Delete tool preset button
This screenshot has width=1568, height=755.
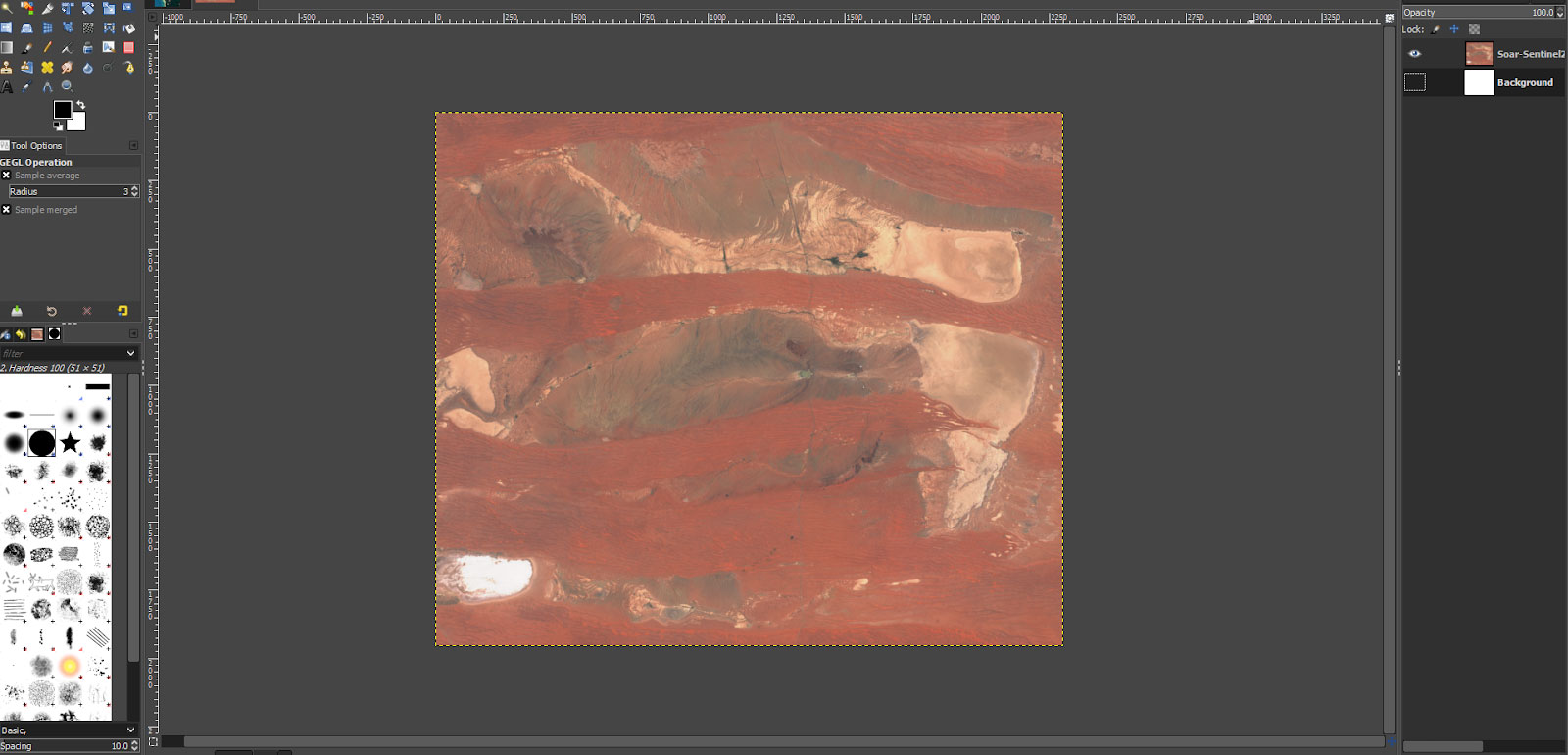click(87, 311)
